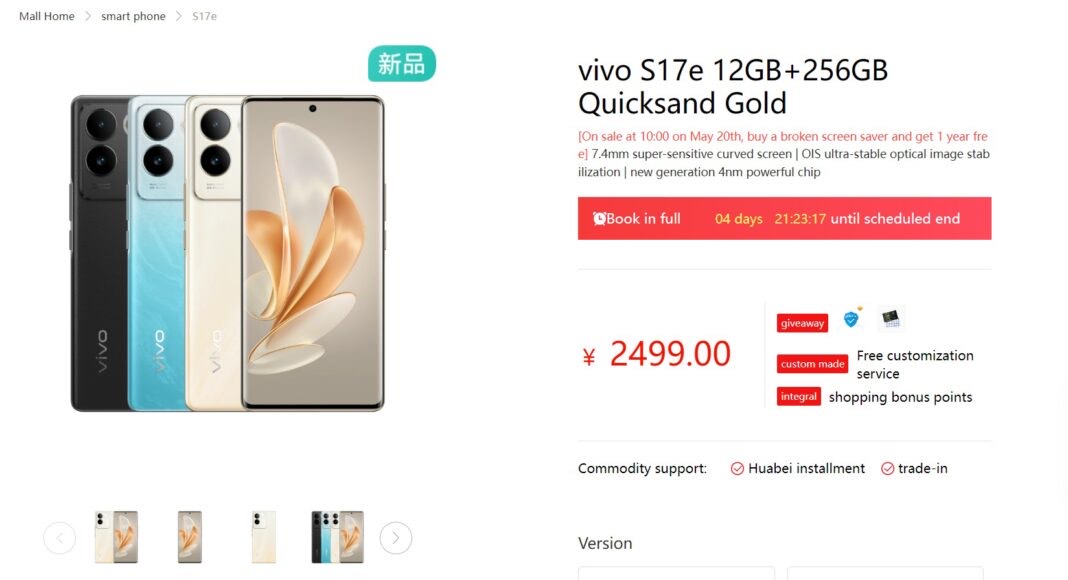This screenshot has height=580, width=1068.
Task: Select the S17e breadcrumb item
Action: (x=204, y=16)
